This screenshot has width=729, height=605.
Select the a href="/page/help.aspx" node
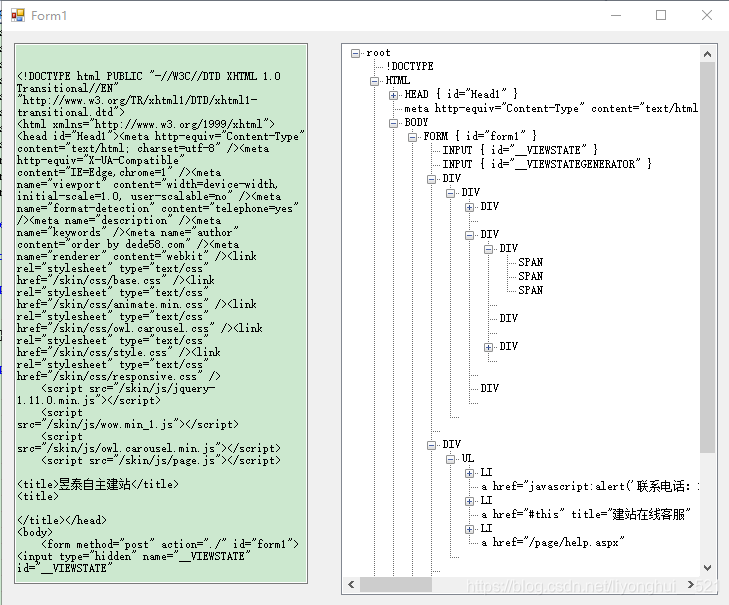tap(552, 542)
